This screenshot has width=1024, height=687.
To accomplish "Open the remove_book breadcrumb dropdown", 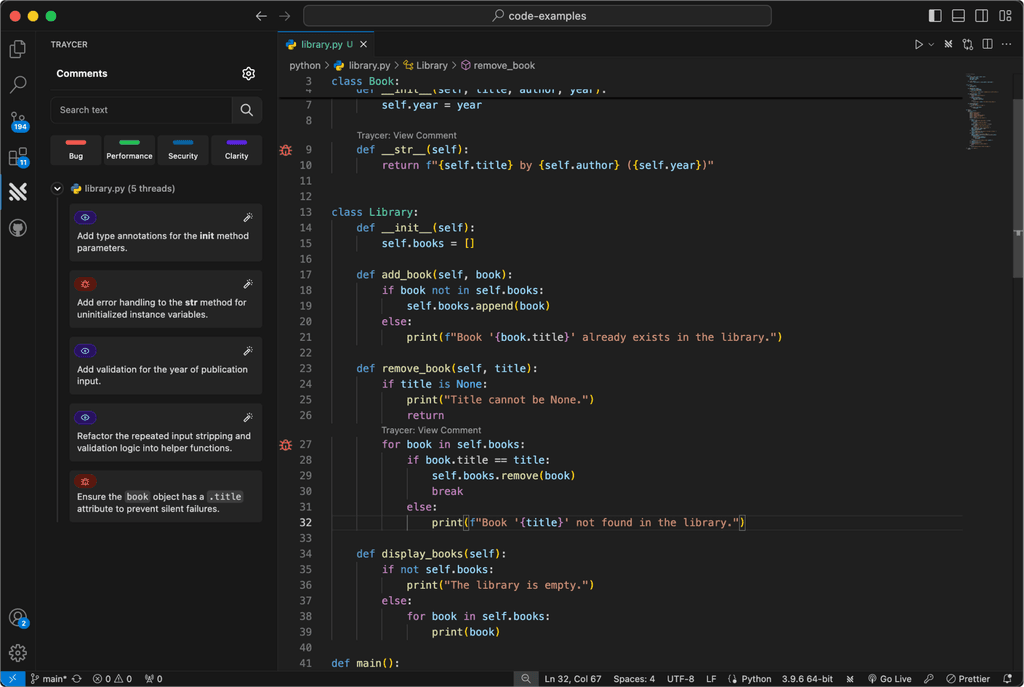I will pyautogui.click(x=503, y=65).
